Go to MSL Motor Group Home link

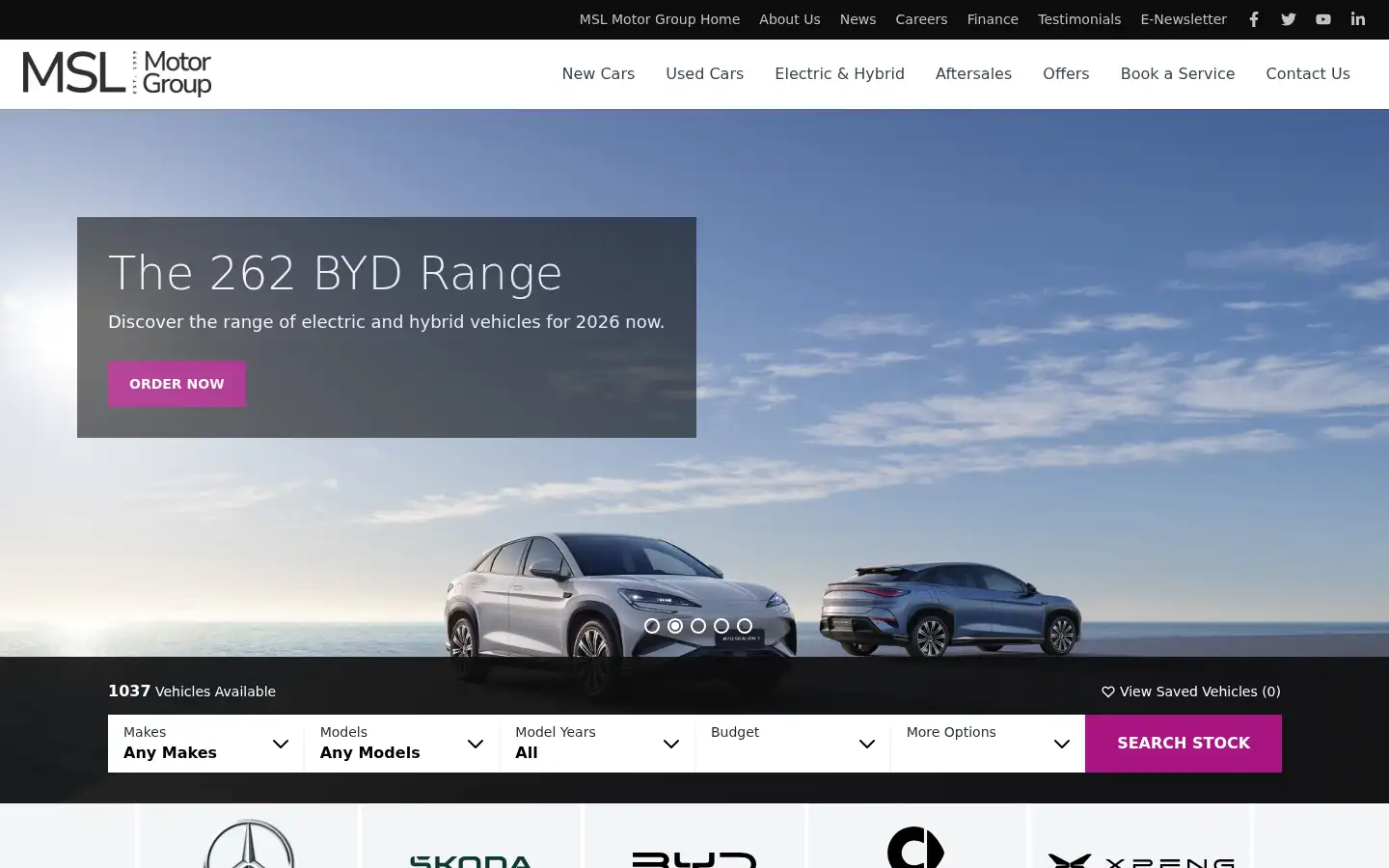point(660,19)
